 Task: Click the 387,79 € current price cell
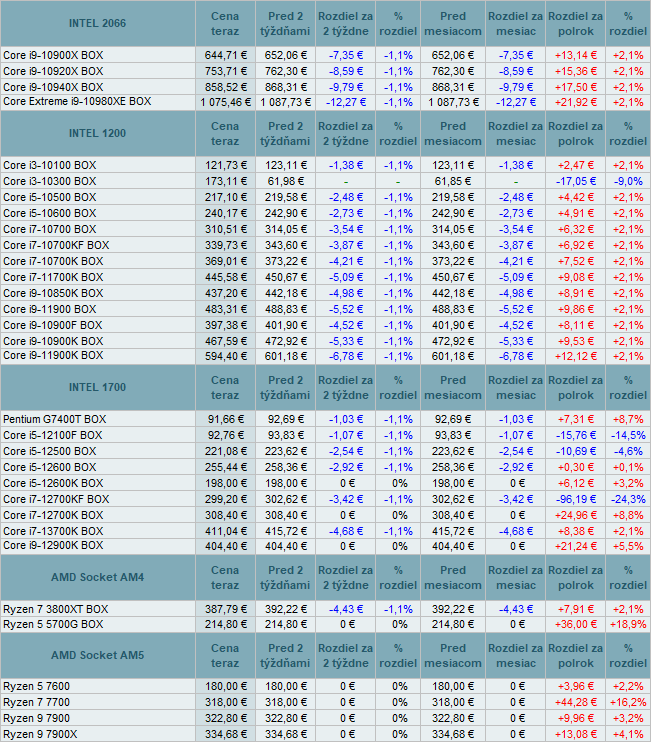pyautogui.click(x=226, y=610)
